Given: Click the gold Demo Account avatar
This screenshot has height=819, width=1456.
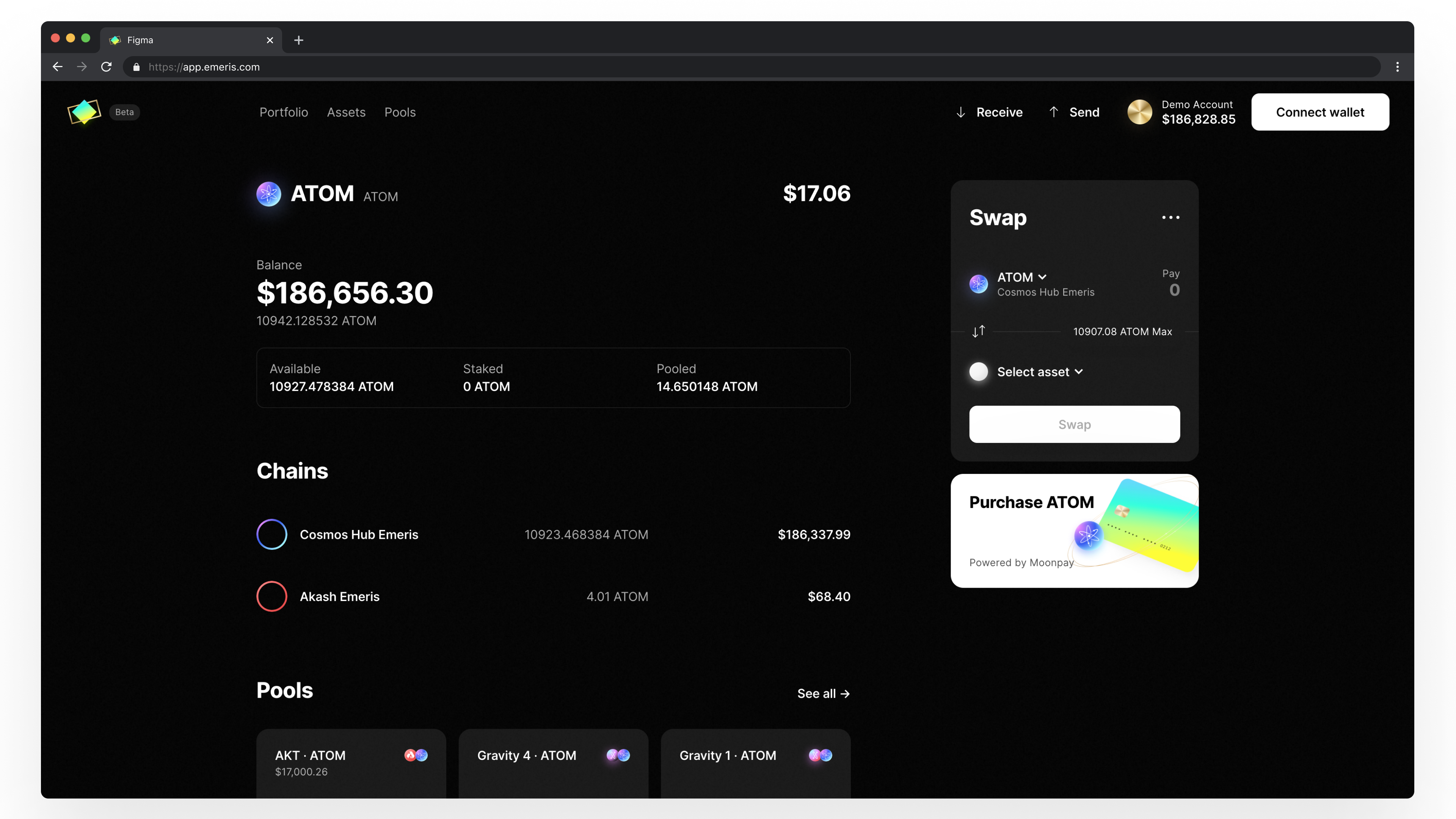Looking at the screenshot, I should pos(1139,112).
